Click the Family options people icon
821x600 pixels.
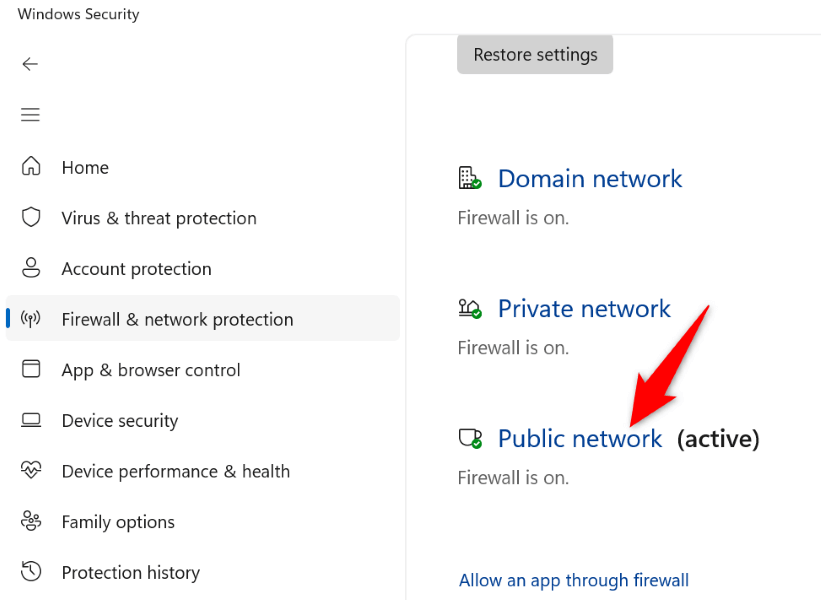(30, 521)
